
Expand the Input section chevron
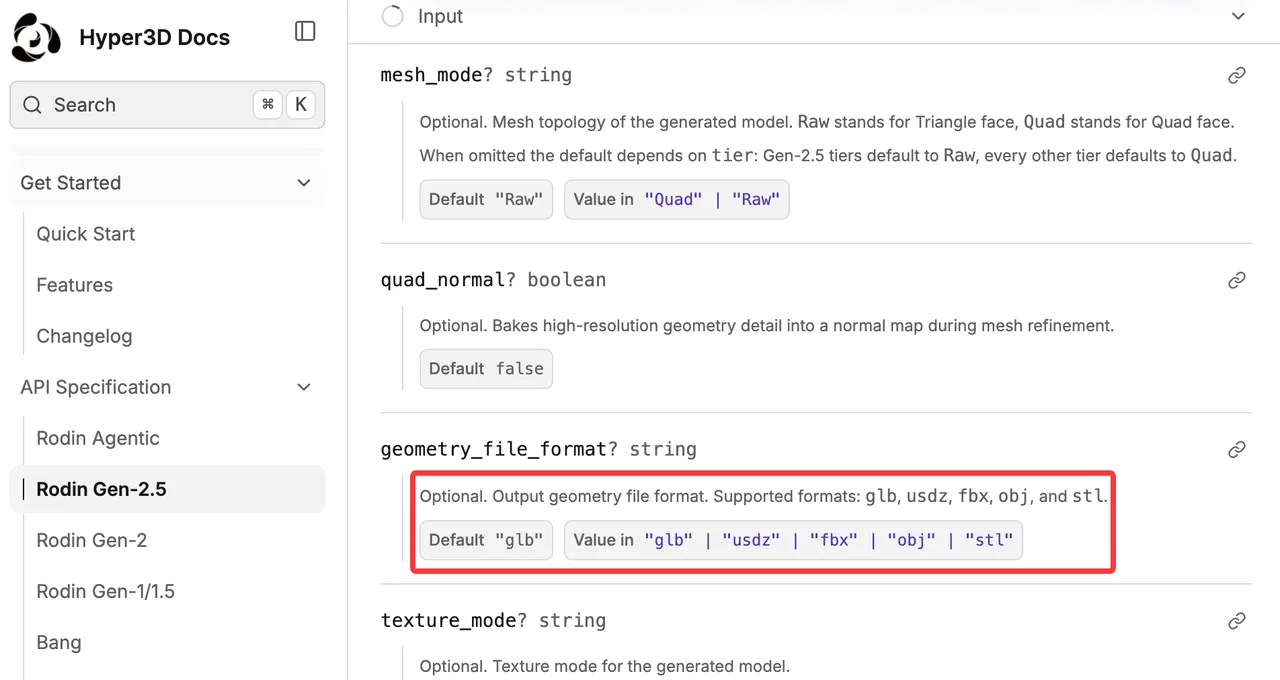(1238, 16)
